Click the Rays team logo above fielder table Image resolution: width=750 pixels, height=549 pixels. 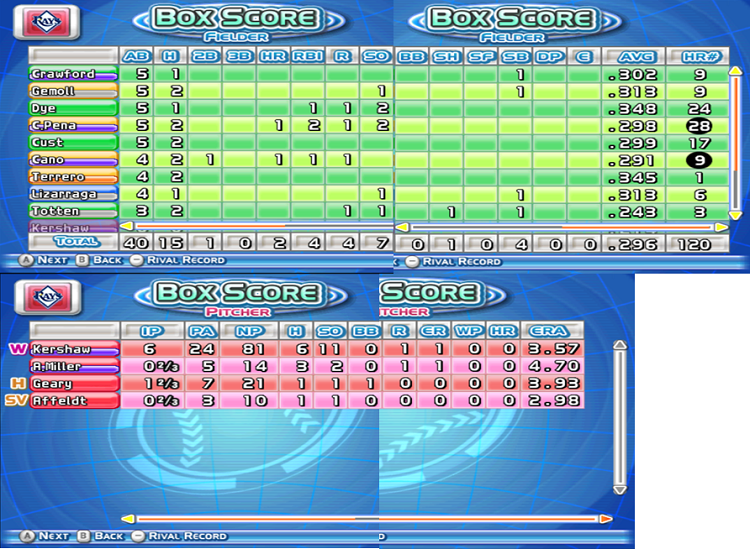tap(47, 22)
